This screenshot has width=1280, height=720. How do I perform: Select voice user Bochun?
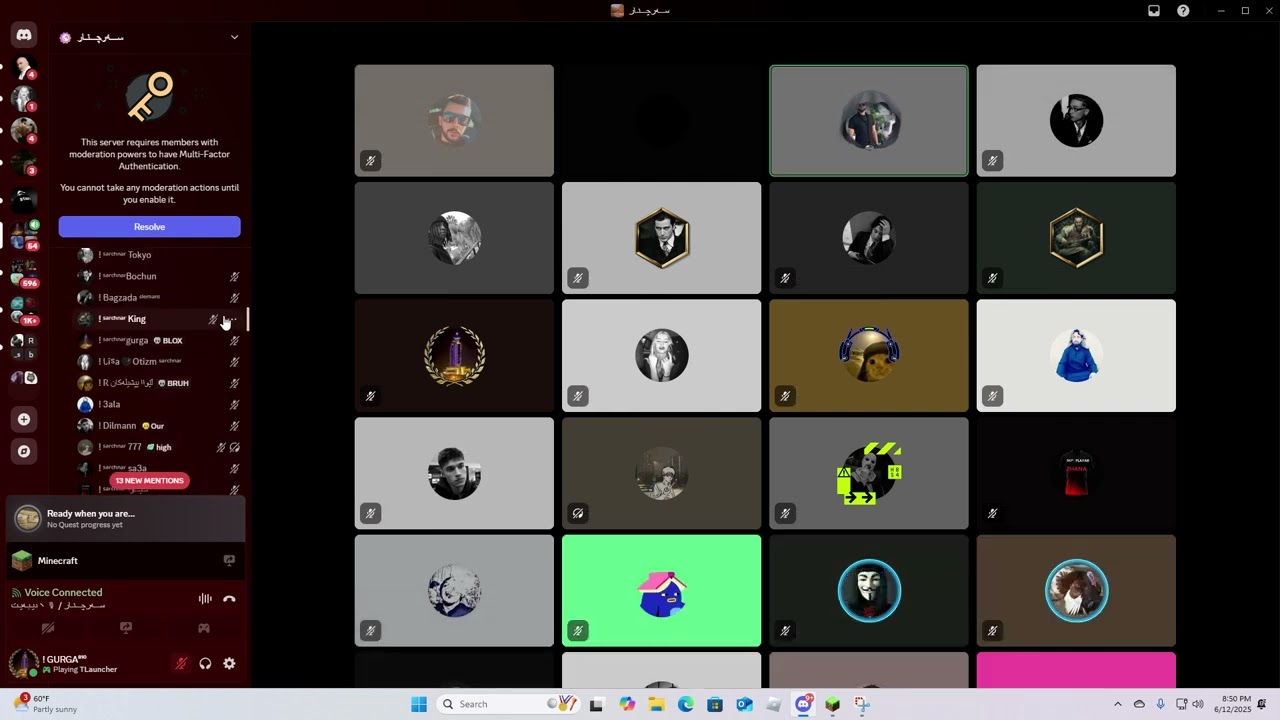pyautogui.click(x=160, y=276)
